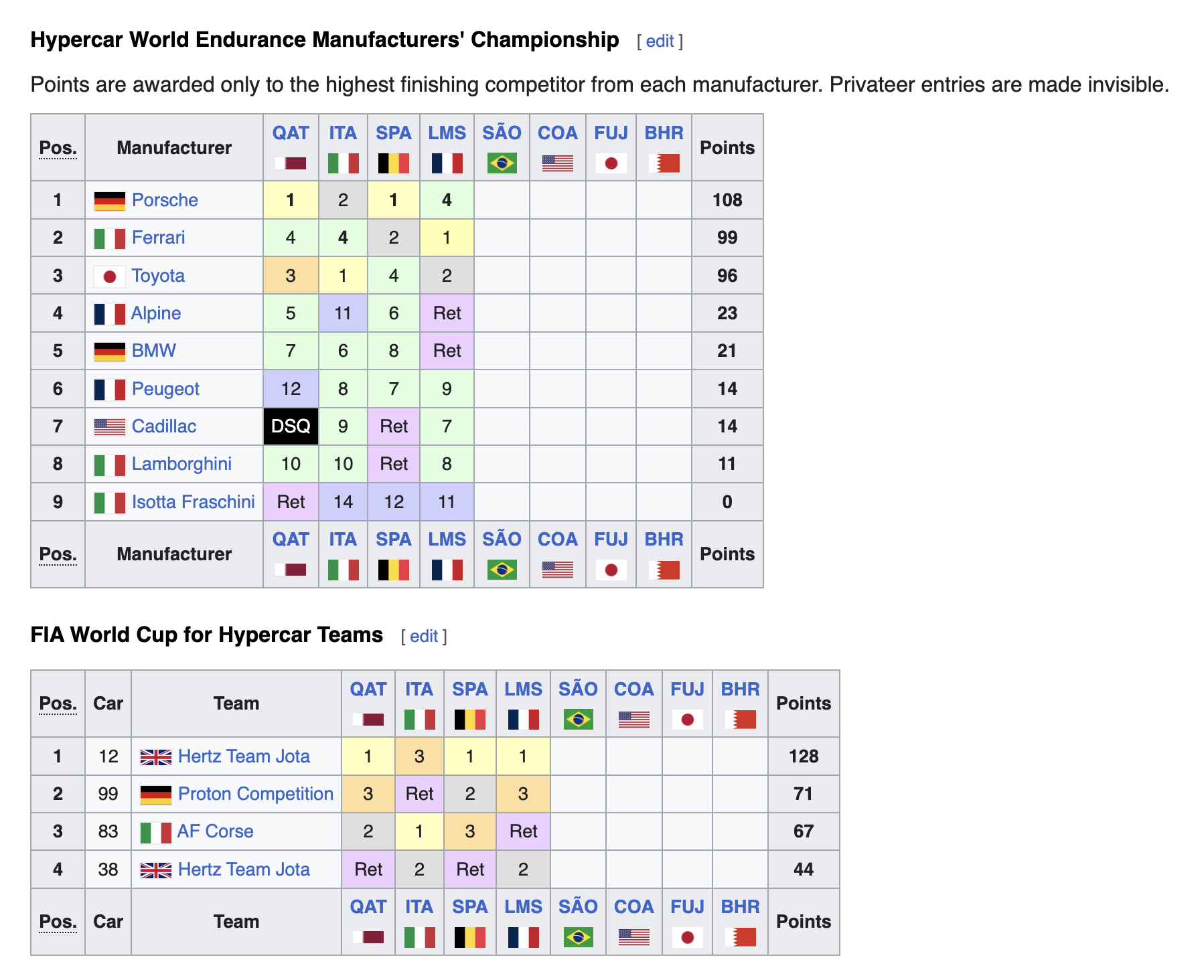
Task: Go to the Peugeot page link
Action: 165,389
